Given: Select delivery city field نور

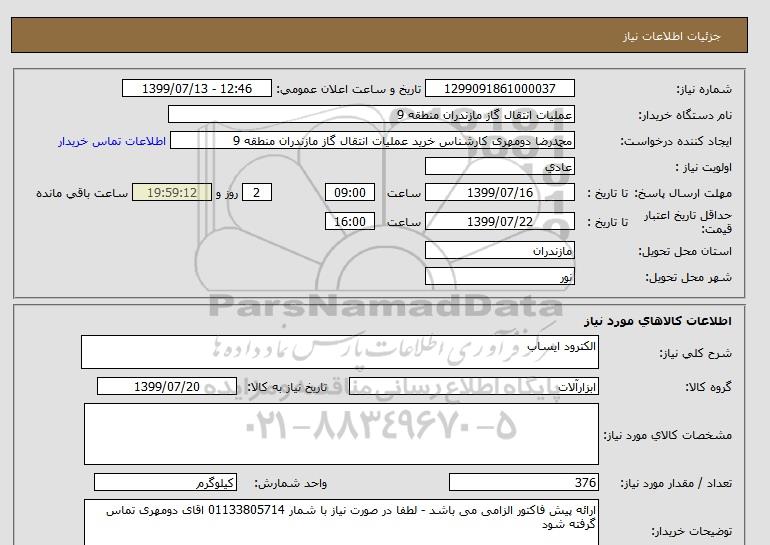Looking at the screenshot, I should tap(499, 276).
